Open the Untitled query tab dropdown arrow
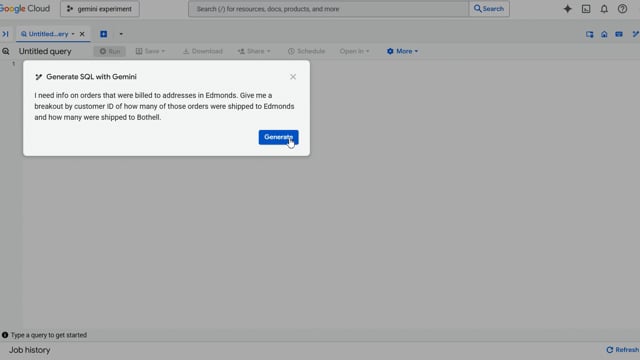 coord(73,34)
